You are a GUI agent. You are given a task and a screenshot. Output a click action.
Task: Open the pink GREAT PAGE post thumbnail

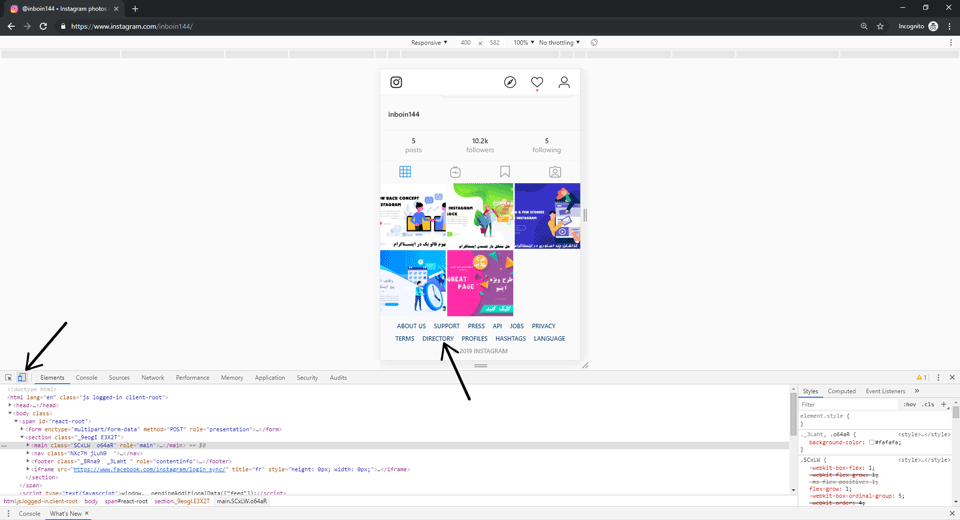(480, 283)
